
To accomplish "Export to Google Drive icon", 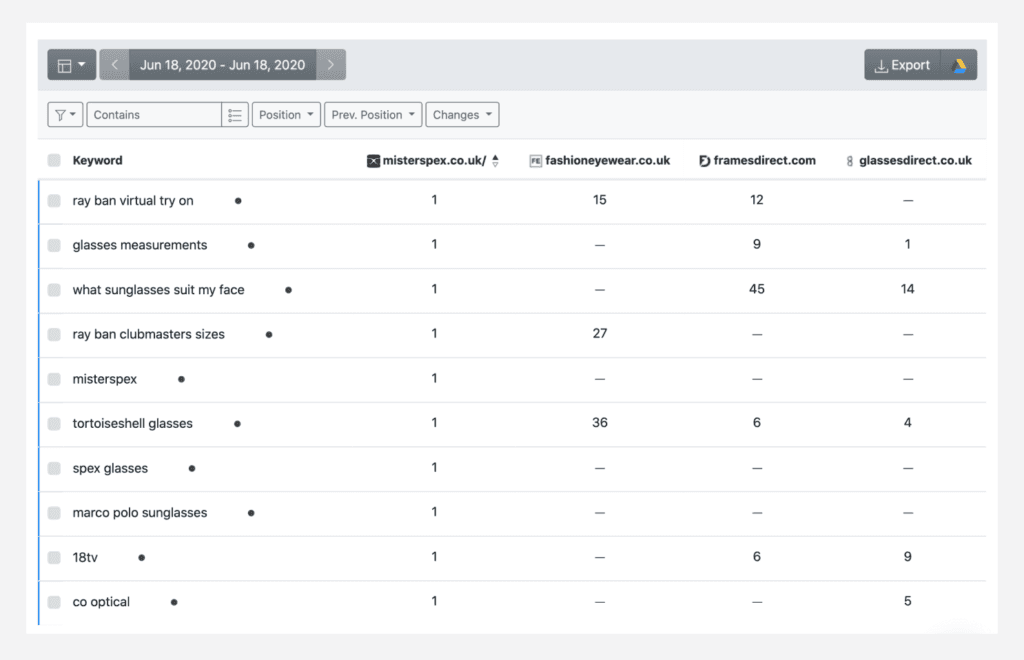I will point(959,65).
